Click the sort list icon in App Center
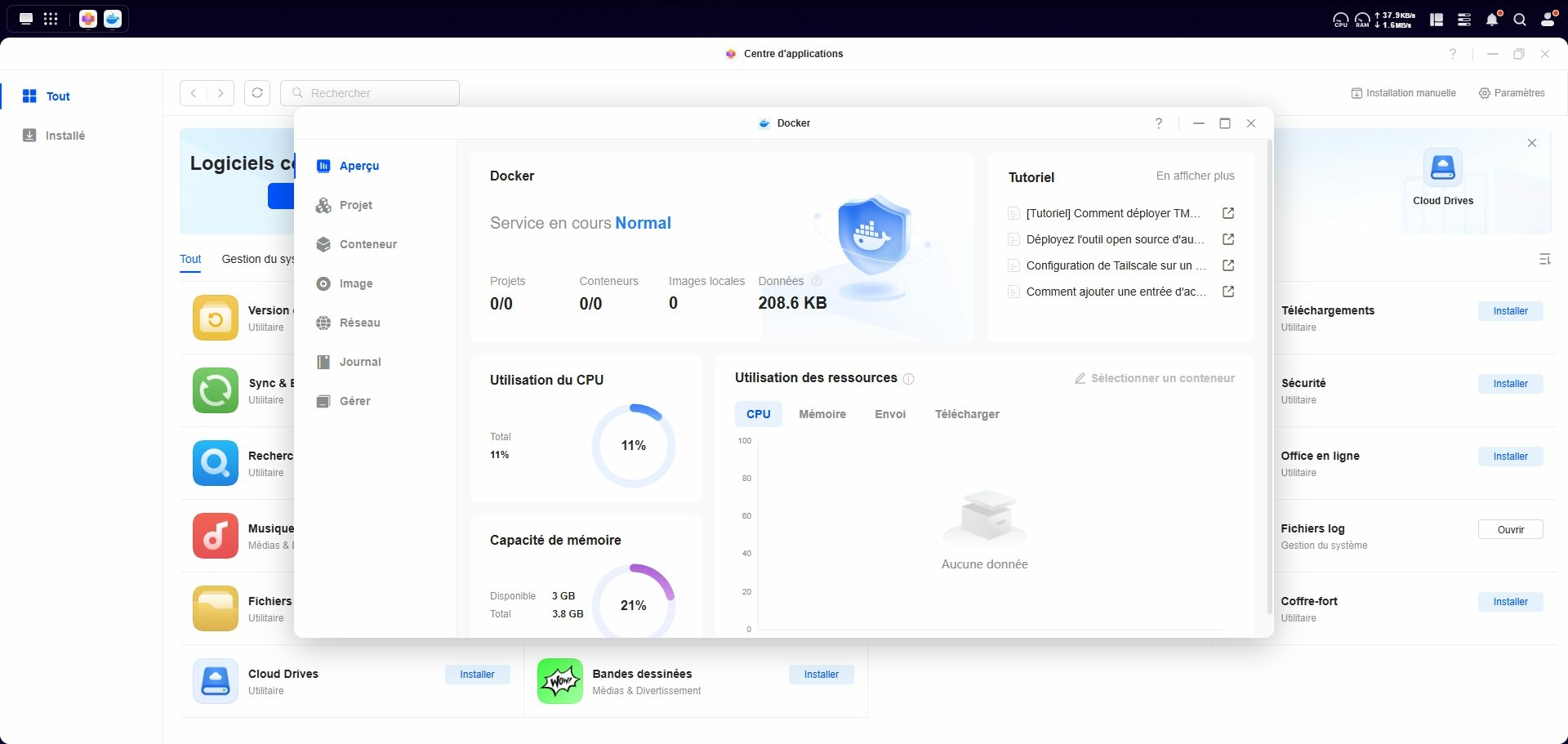Image resolution: width=1568 pixels, height=744 pixels. point(1544,259)
